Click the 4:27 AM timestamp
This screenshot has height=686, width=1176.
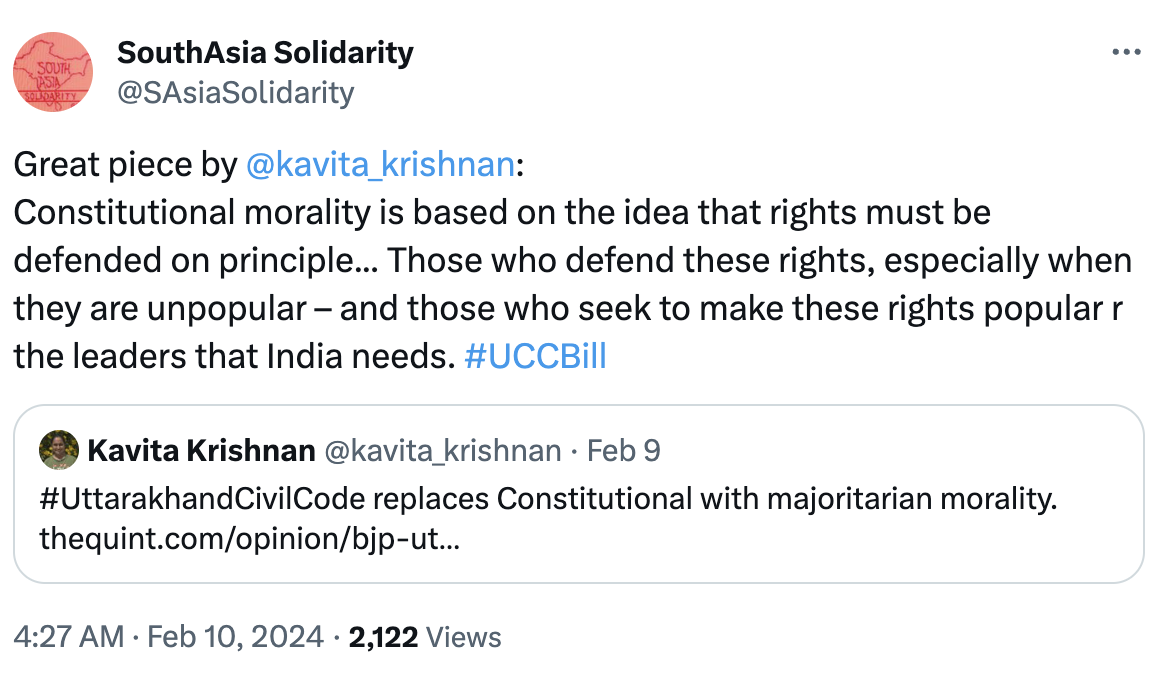click(x=68, y=637)
